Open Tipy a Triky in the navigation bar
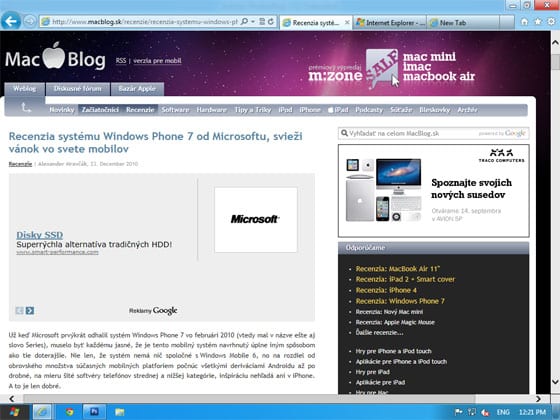Image resolution: width=560 pixels, height=420 pixels. coord(252,110)
